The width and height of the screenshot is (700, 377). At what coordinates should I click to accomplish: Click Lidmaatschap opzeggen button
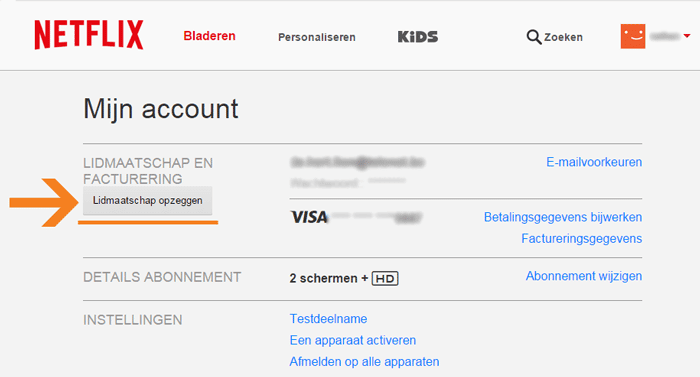click(x=147, y=201)
